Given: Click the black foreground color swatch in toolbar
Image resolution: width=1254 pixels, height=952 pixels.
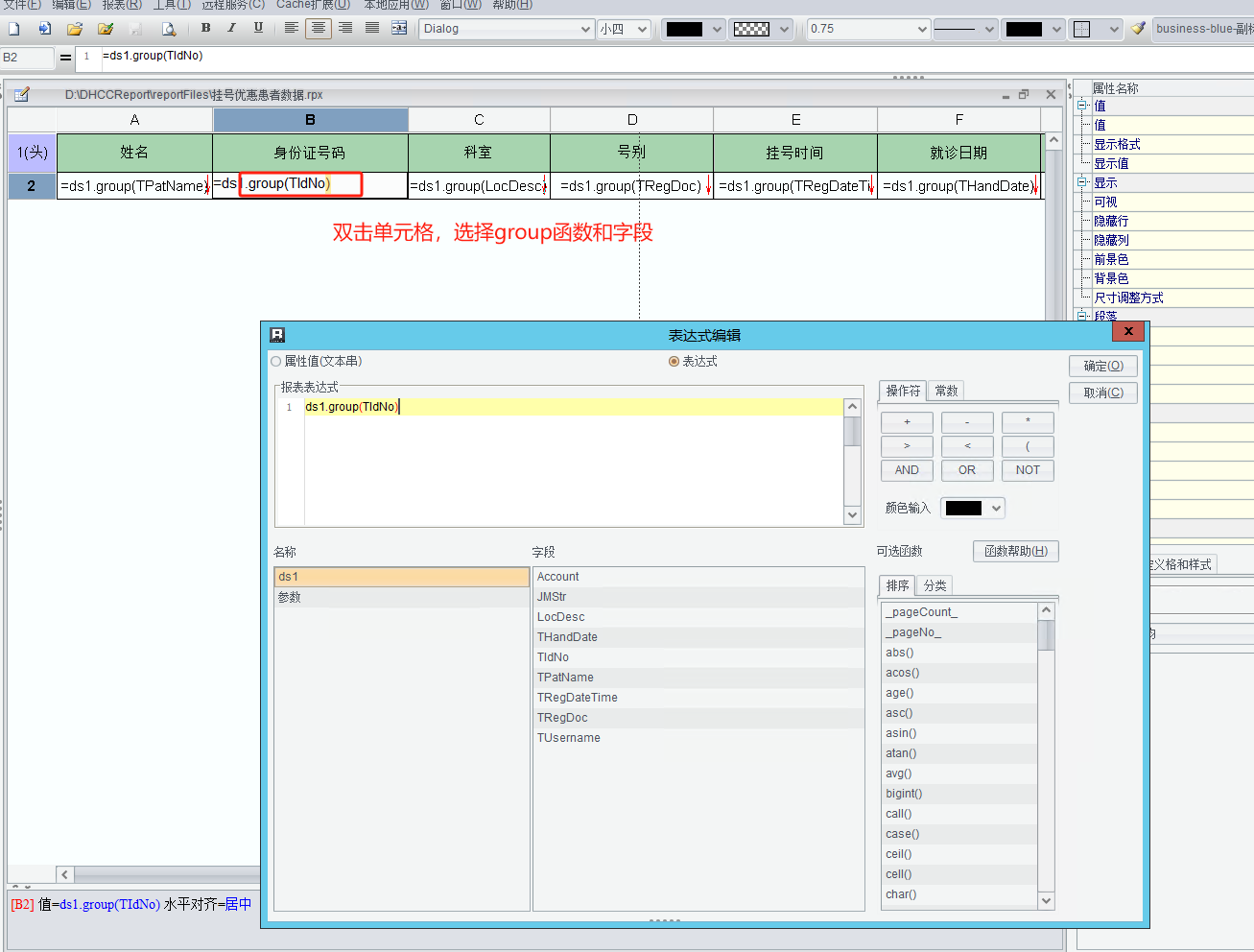Looking at the screenshot, I should click(684, 30).
